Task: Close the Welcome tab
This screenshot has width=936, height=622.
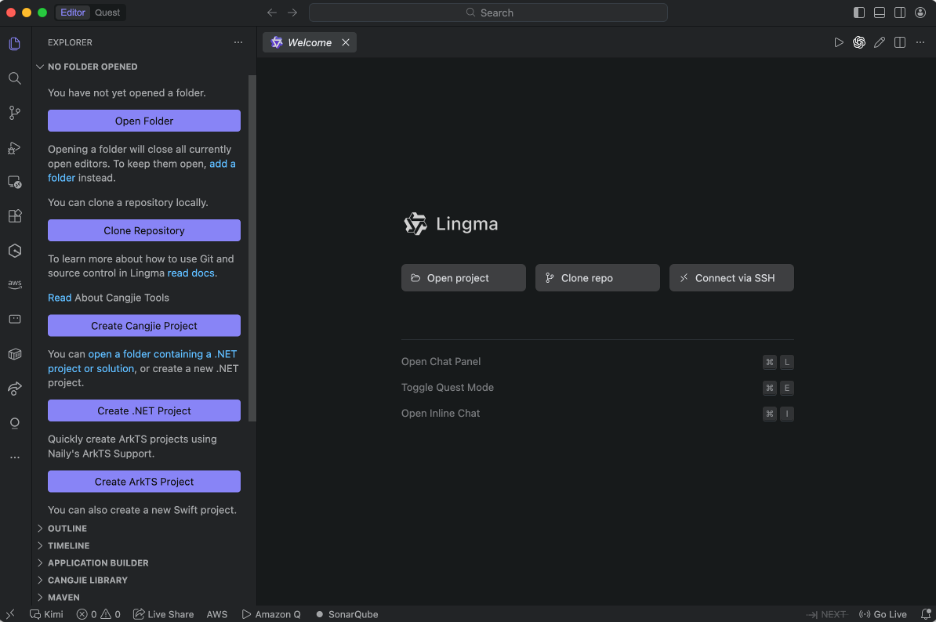Action: point(345,42)
